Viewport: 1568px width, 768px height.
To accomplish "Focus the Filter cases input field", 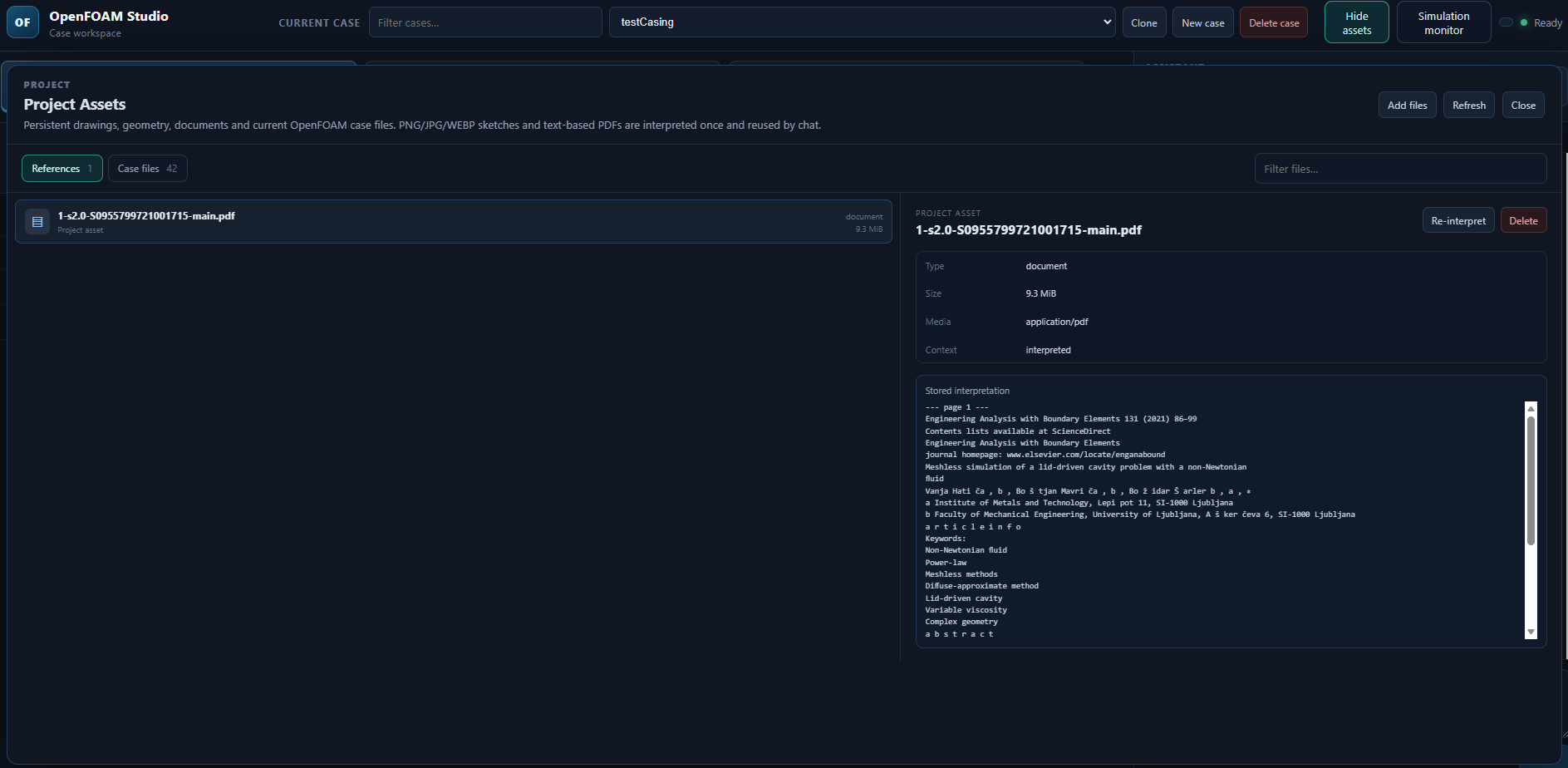I will click(x=485, y=22).
